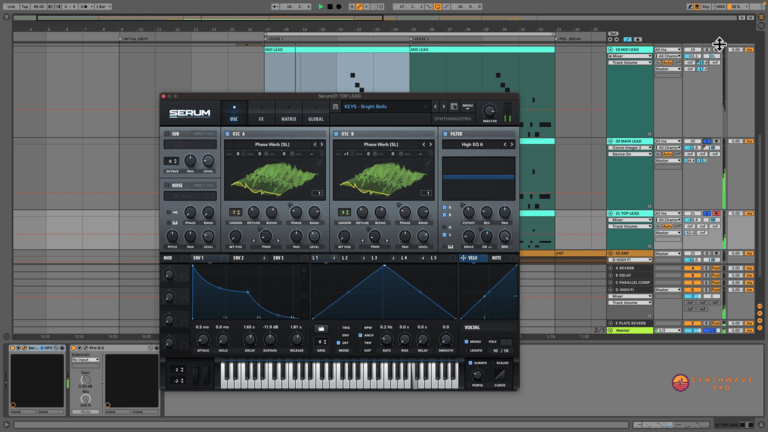This screenshot has width=768, height=432.
Task: Toggle OSC B enable switch
Action: point(336,134)
